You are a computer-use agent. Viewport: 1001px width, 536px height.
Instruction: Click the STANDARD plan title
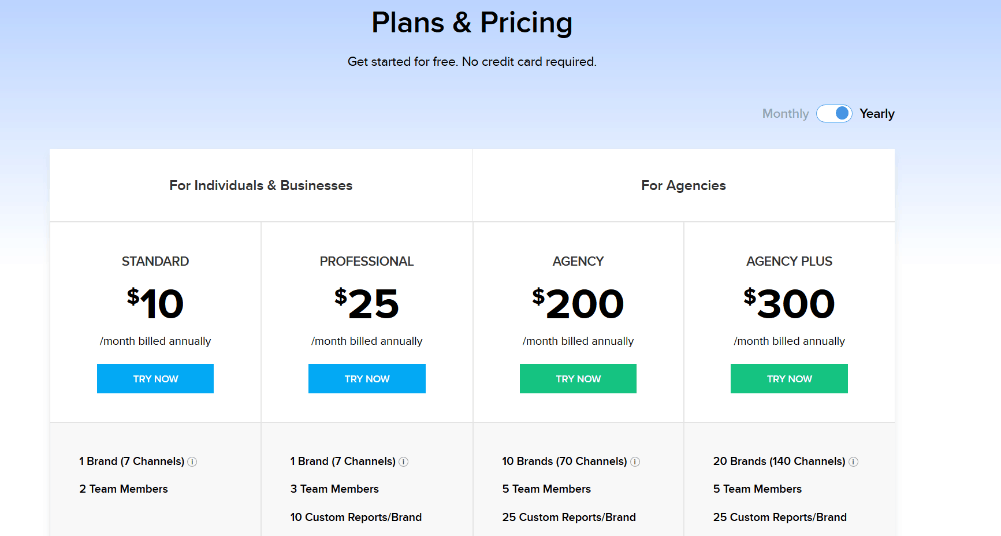coord(155,262)
